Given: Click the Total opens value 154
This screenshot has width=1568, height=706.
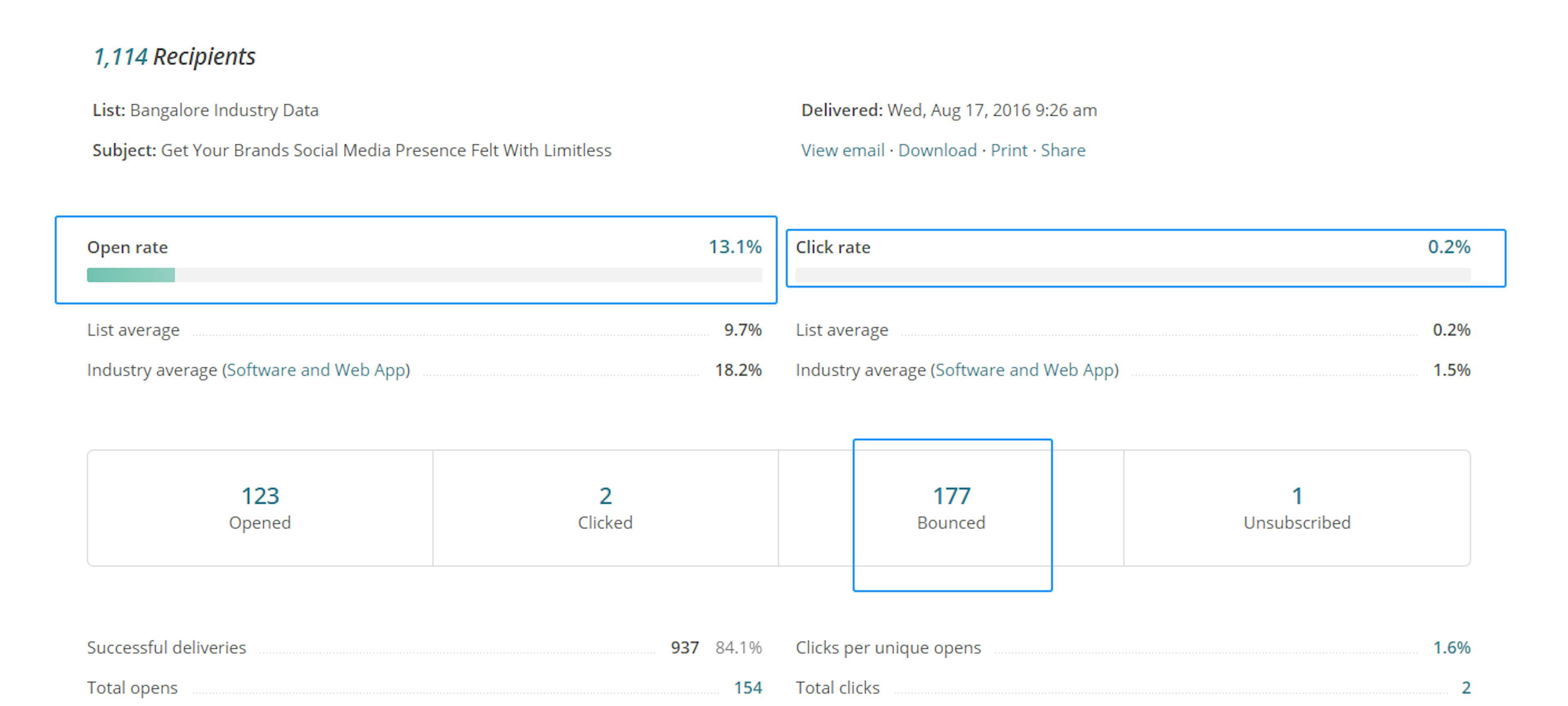Looking at the screenshot, I should (x=748, y=687).
